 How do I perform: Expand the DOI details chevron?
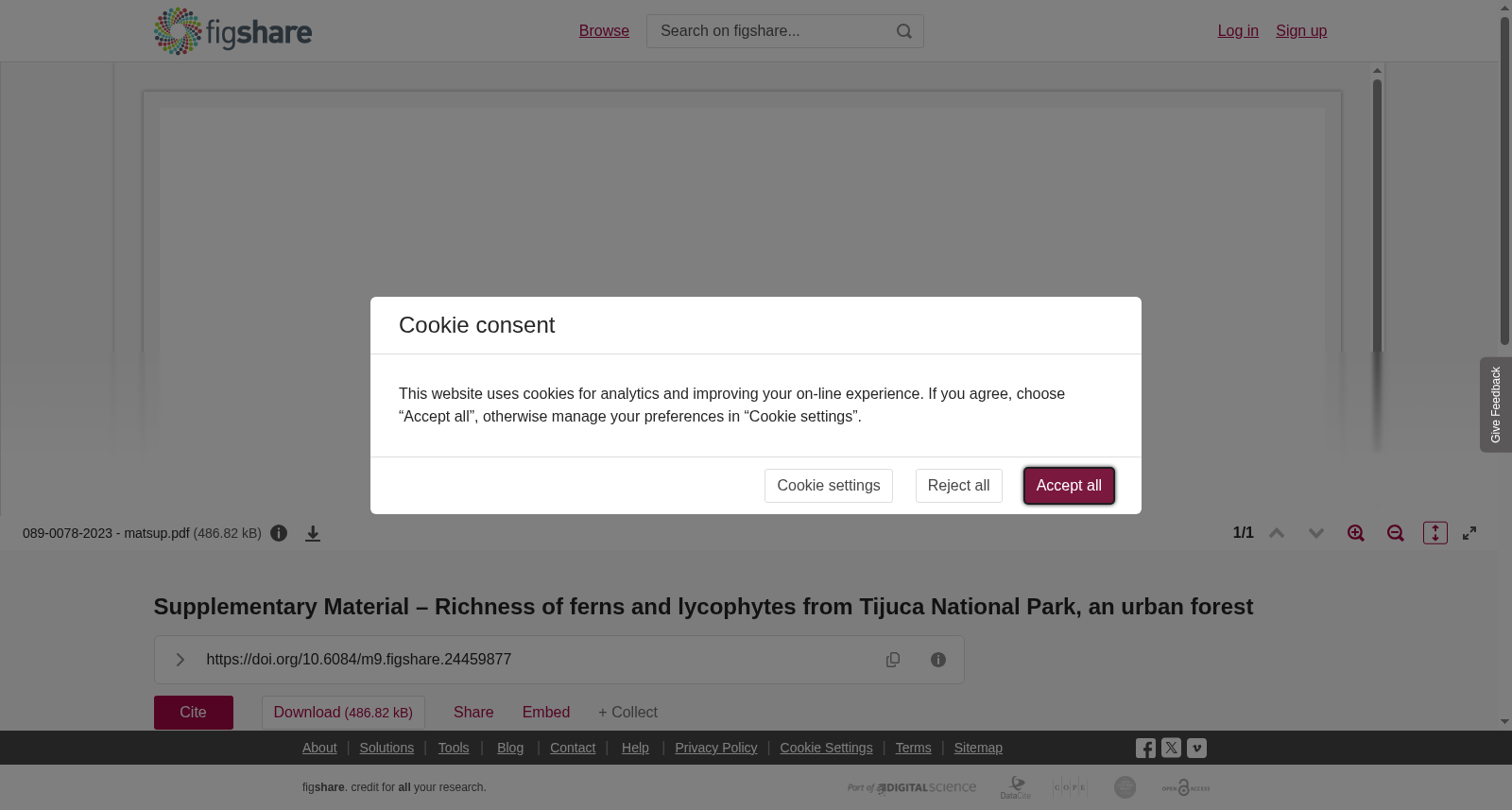(180, 660)
